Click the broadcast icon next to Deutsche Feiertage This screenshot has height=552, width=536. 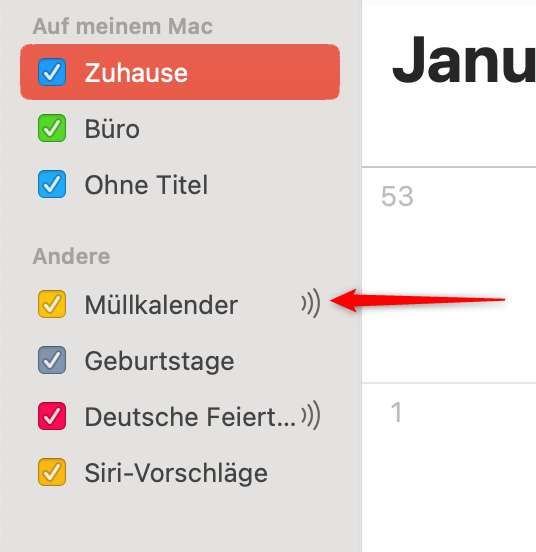point(311,415)
